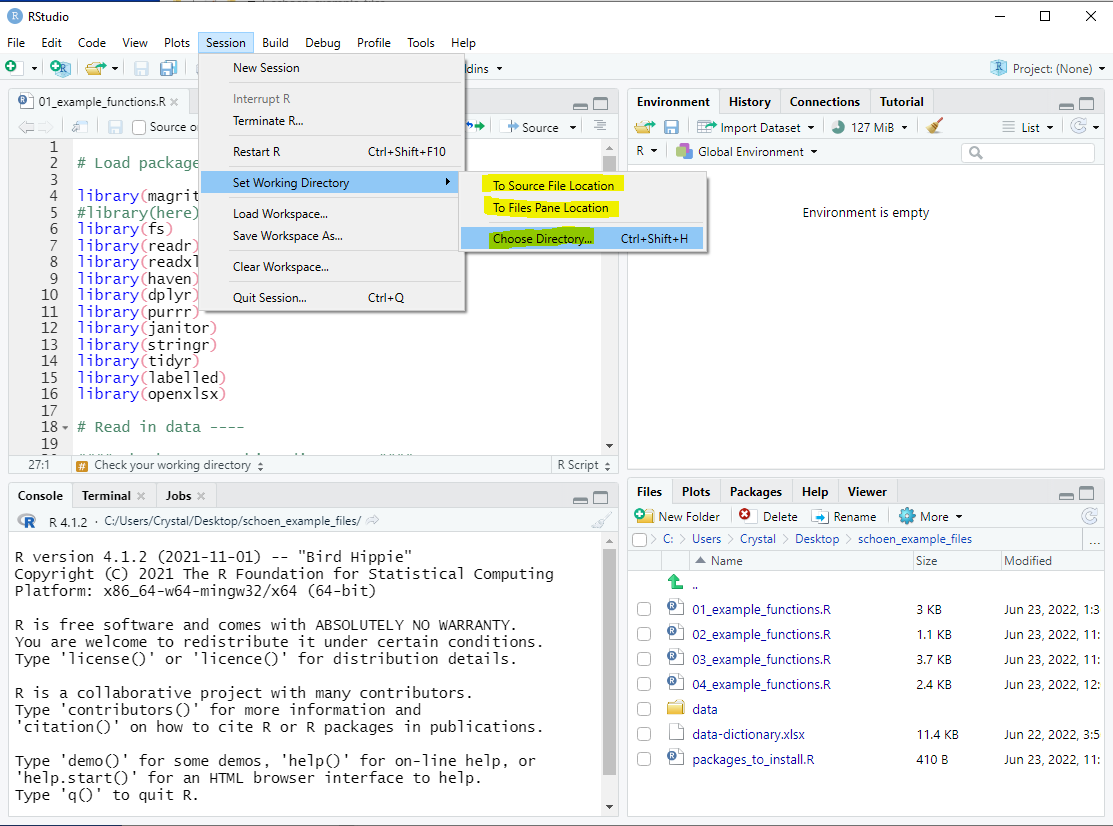Switch to the Packages tab
The height and width of the screenshot is (826, 1113).
(755, 492)
